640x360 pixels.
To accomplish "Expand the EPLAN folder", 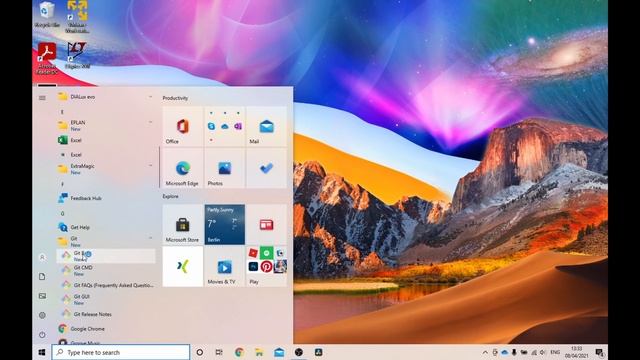I will 105,125.
